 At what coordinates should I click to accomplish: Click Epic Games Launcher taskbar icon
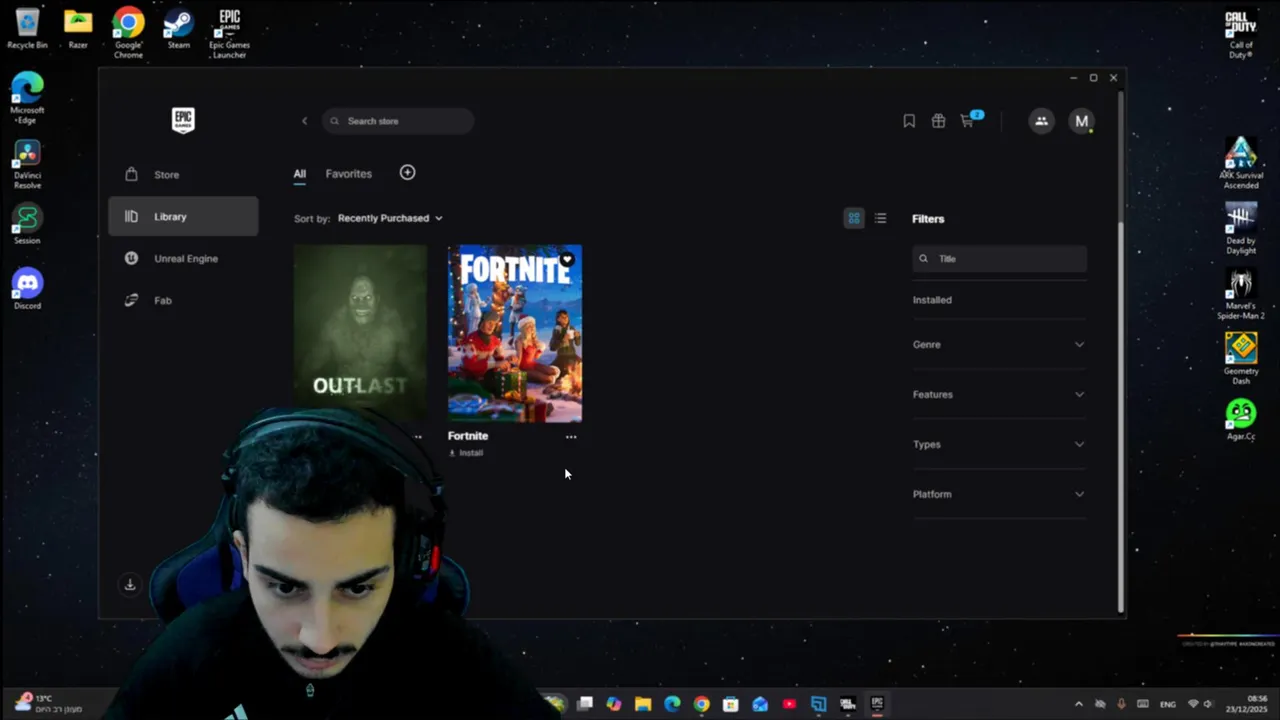pyautogui.click(x=877, y=704)
